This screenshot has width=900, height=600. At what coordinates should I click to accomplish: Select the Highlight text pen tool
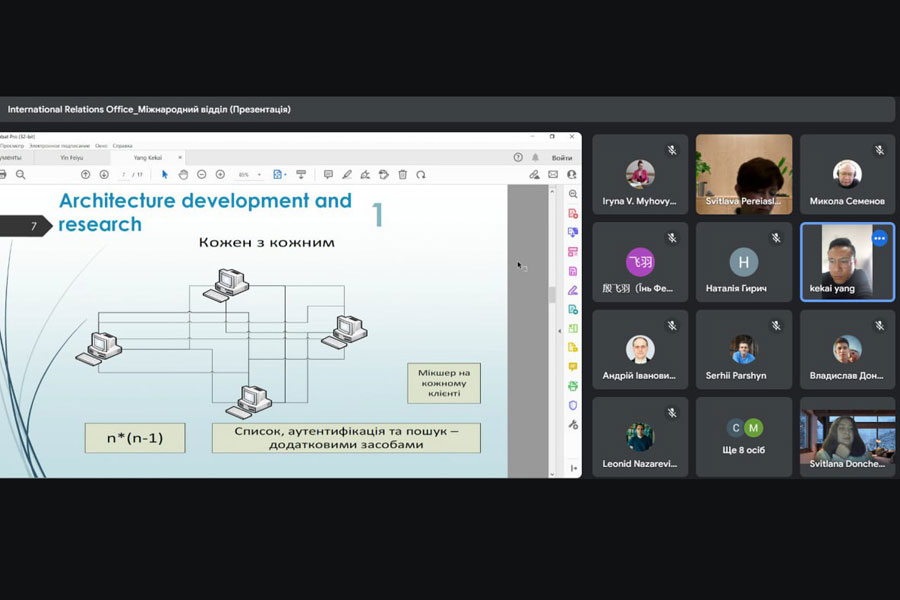point(347,175)
